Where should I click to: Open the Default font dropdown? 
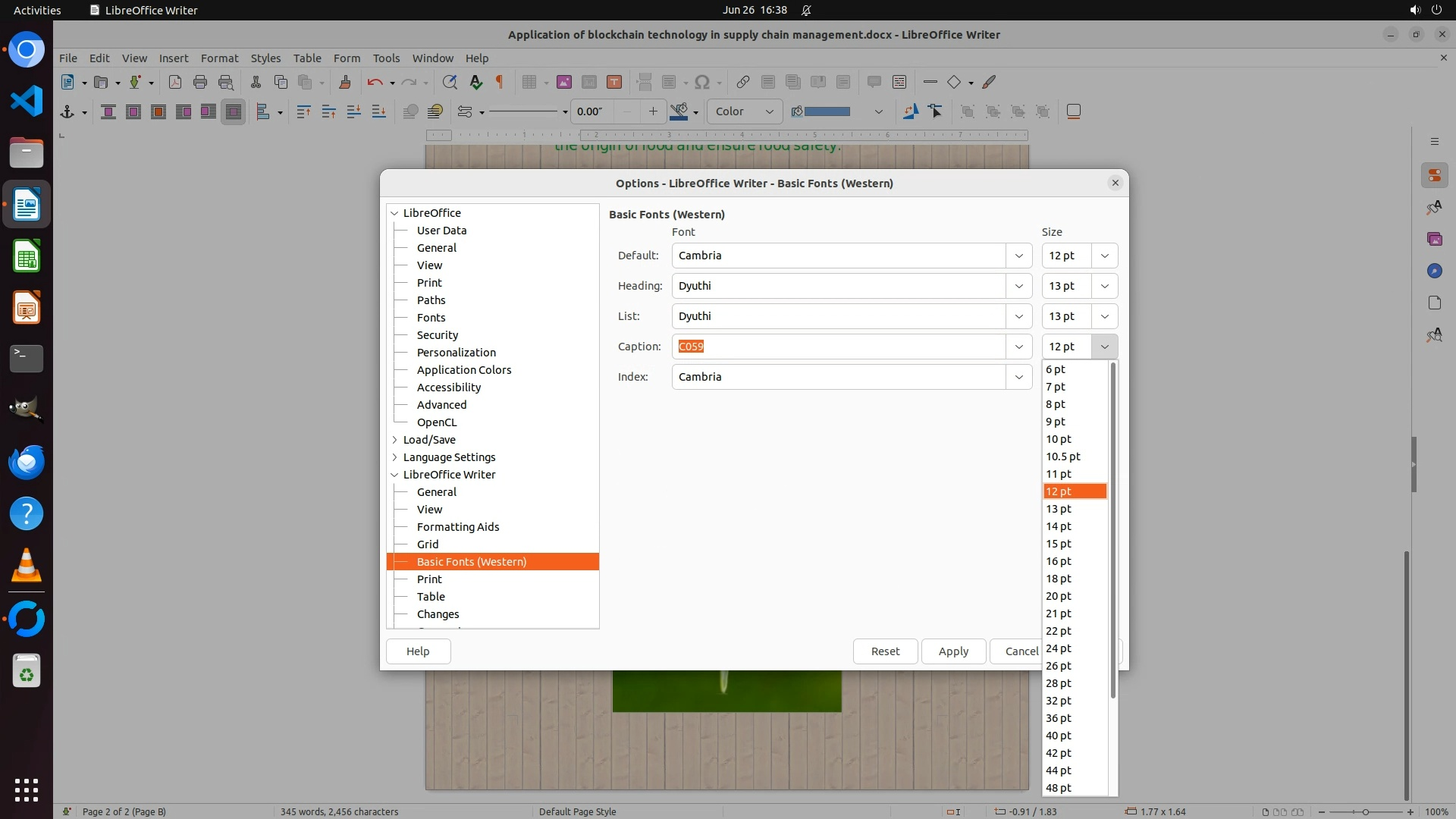tap(1018, 256)
